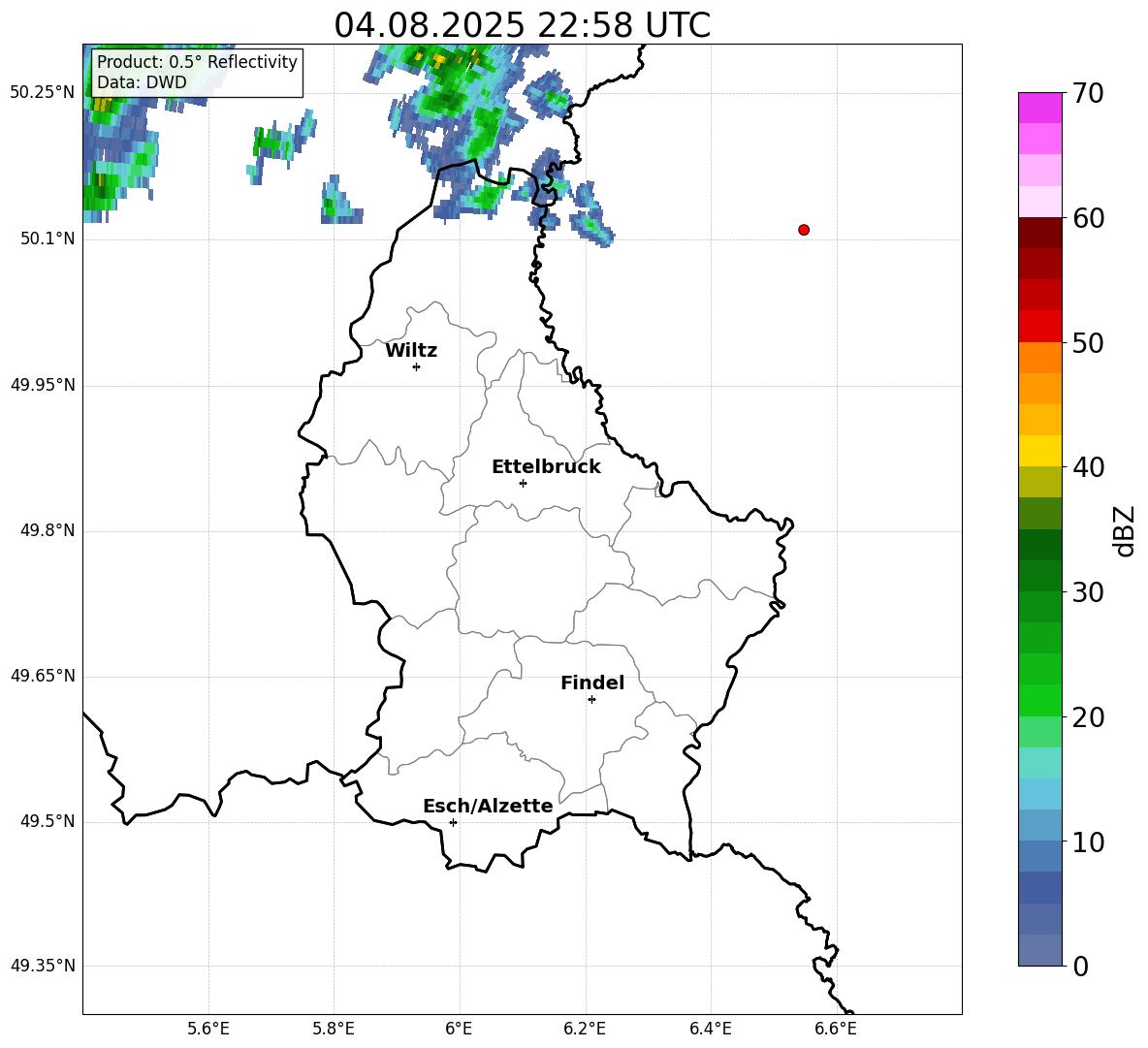Click the dBZ colorbar axis label
1148x1048 pixels.
(1126, 530)
